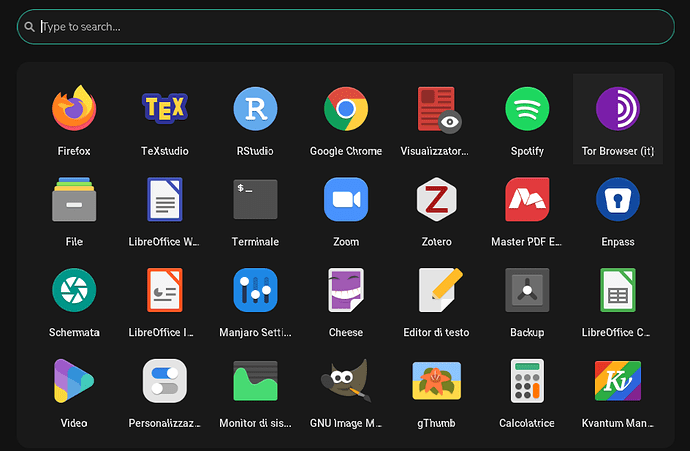Launch Monitor di sistema
690x451 pixels.
pos(255,380)
